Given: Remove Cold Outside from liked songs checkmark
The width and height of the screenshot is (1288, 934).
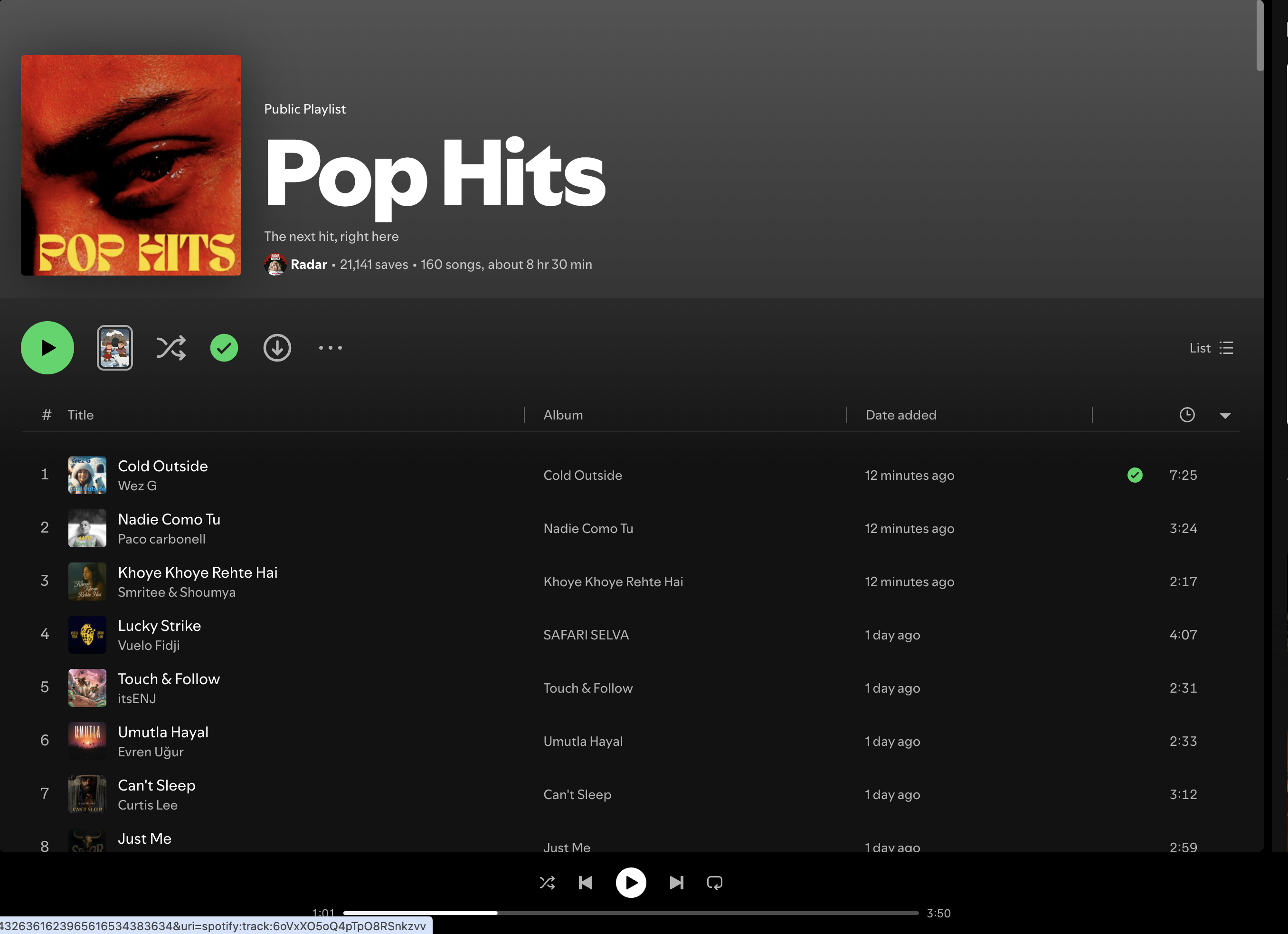Looking at the screenshot, I should pos(1135,475).
